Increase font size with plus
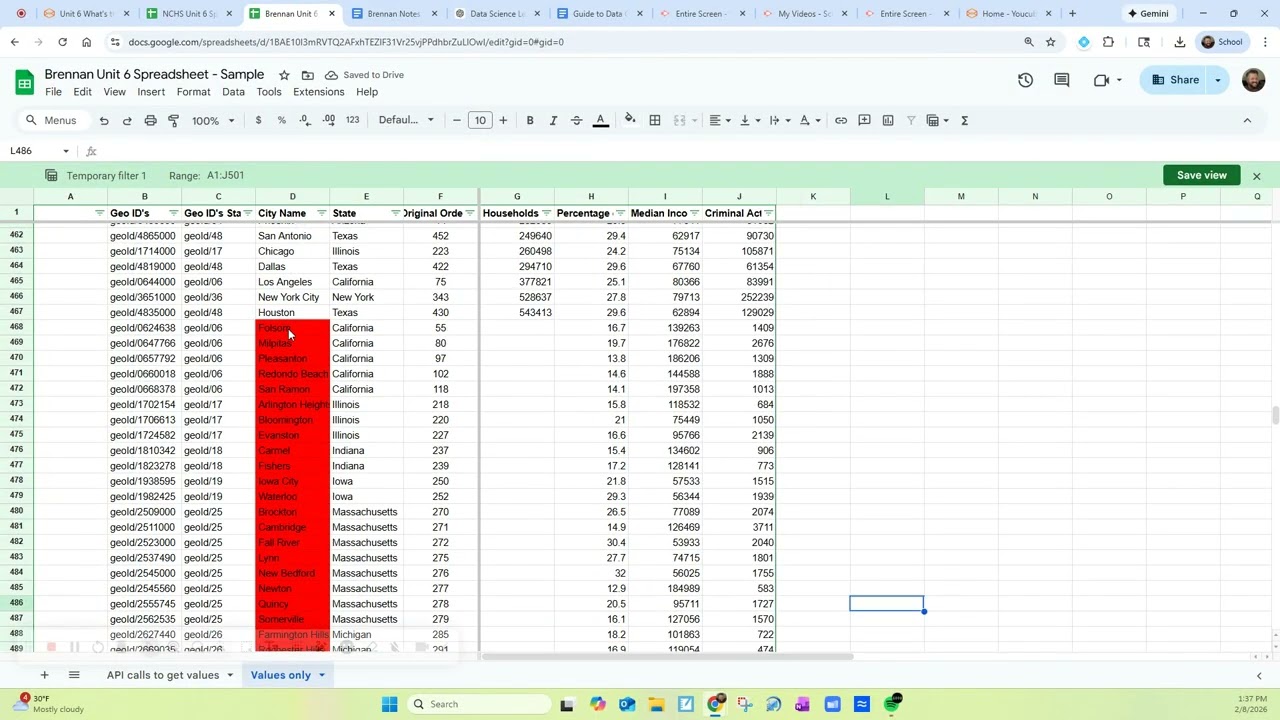Screen dimensions: 1280x720 click(x=503, y=120)
